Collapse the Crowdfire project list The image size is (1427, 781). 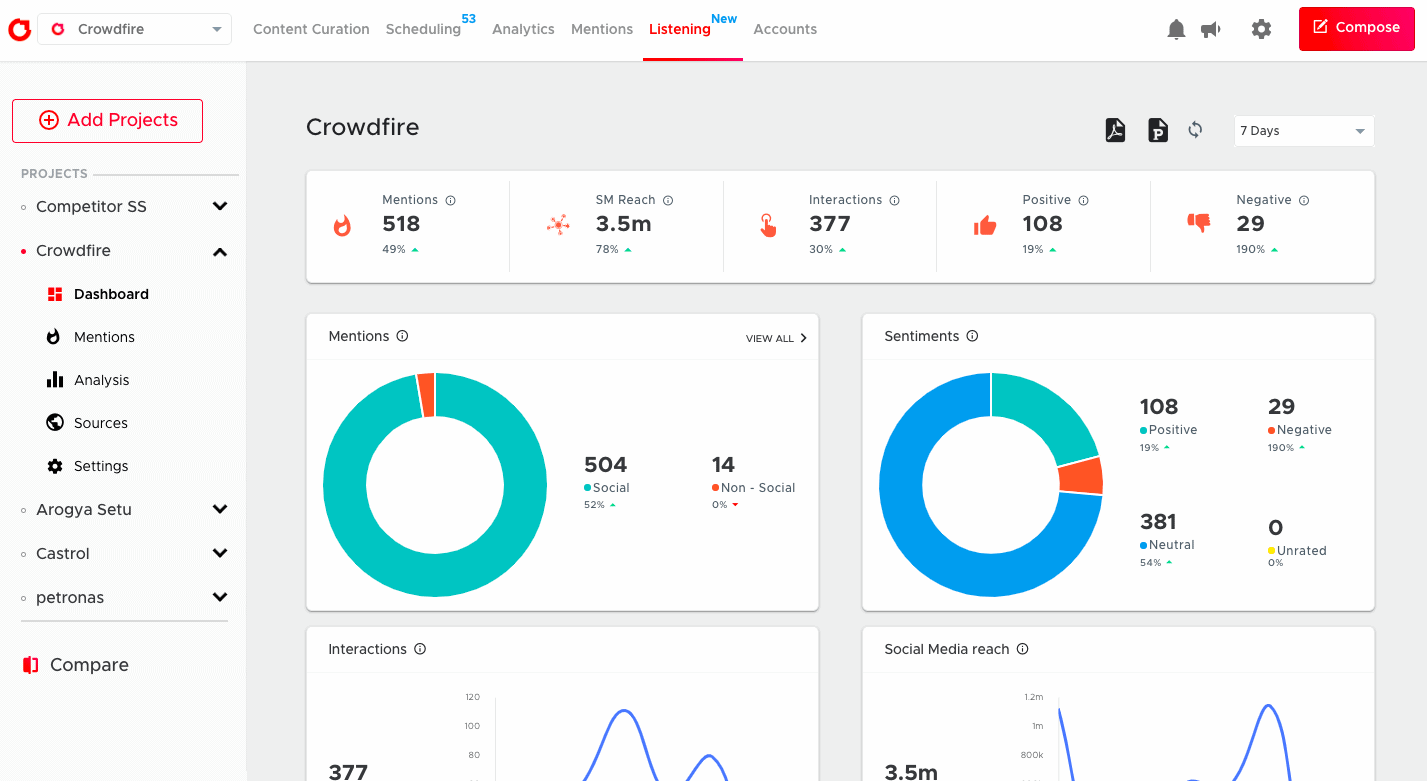tap(219, 251)
